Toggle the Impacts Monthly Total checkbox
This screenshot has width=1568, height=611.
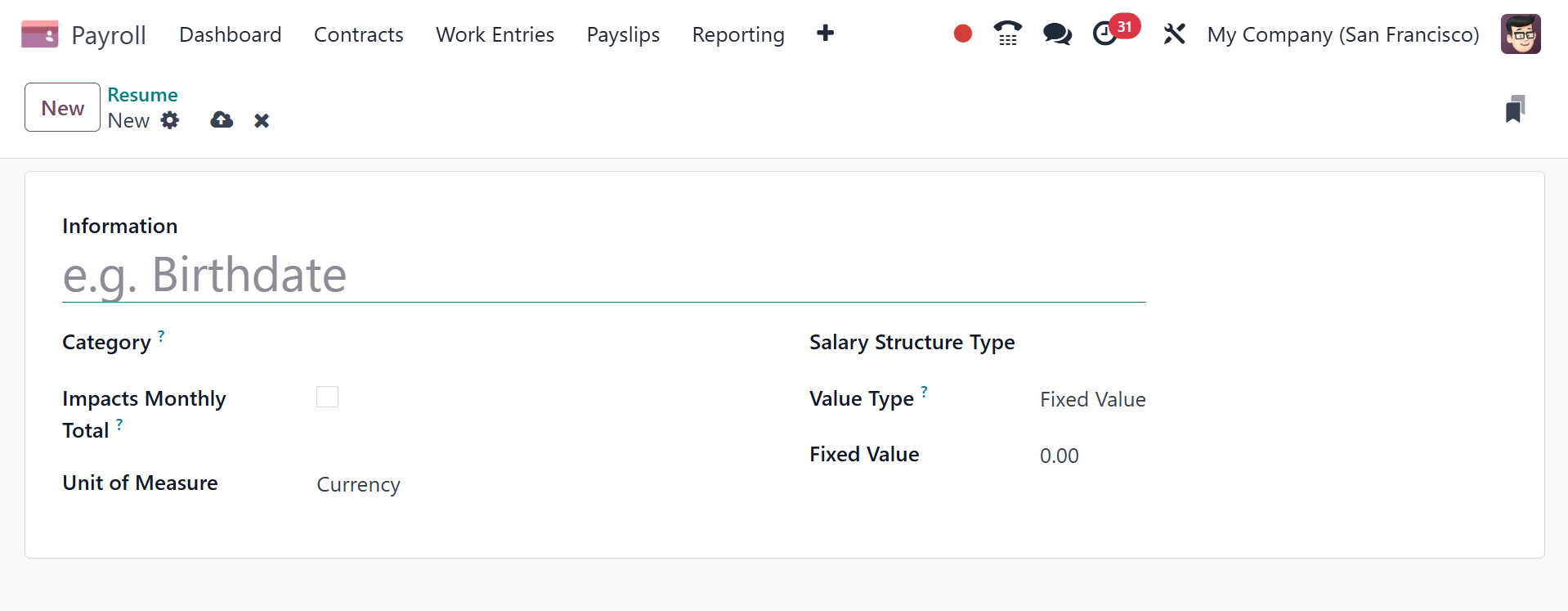[x=327, y=397]
